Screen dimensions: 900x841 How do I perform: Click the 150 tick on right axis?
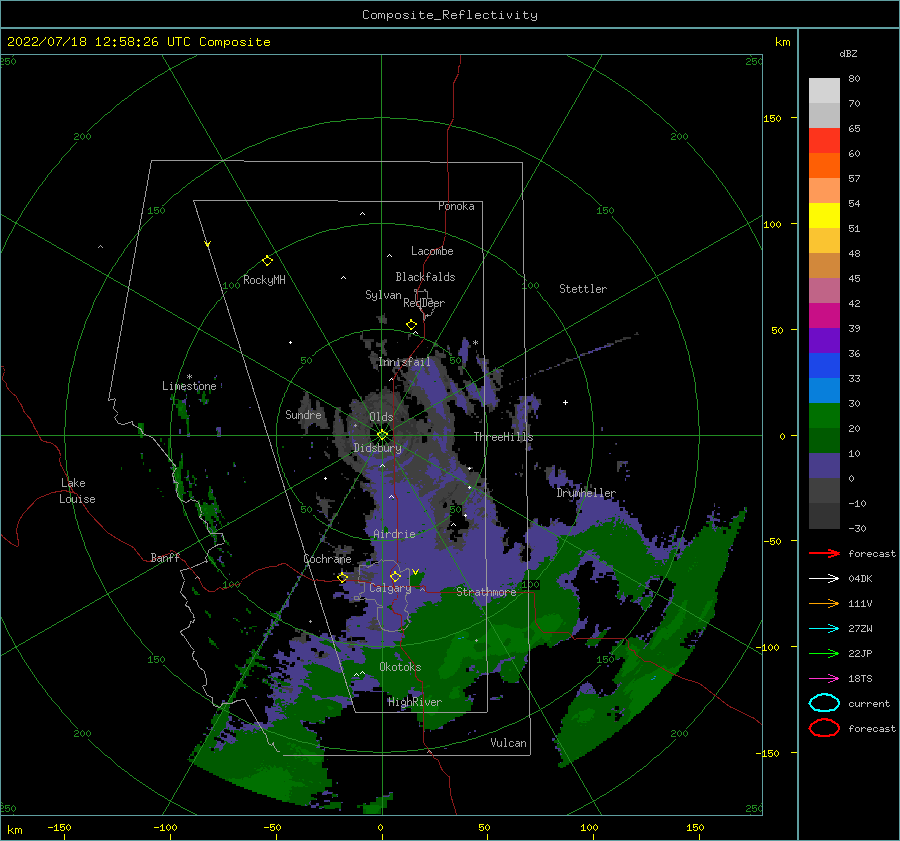pos(772,118)
